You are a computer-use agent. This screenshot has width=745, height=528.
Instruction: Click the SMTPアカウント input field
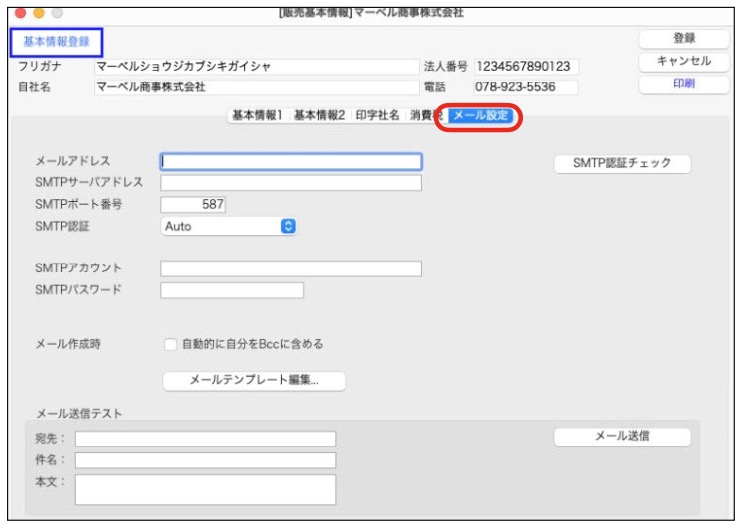(x=291, y=268)
